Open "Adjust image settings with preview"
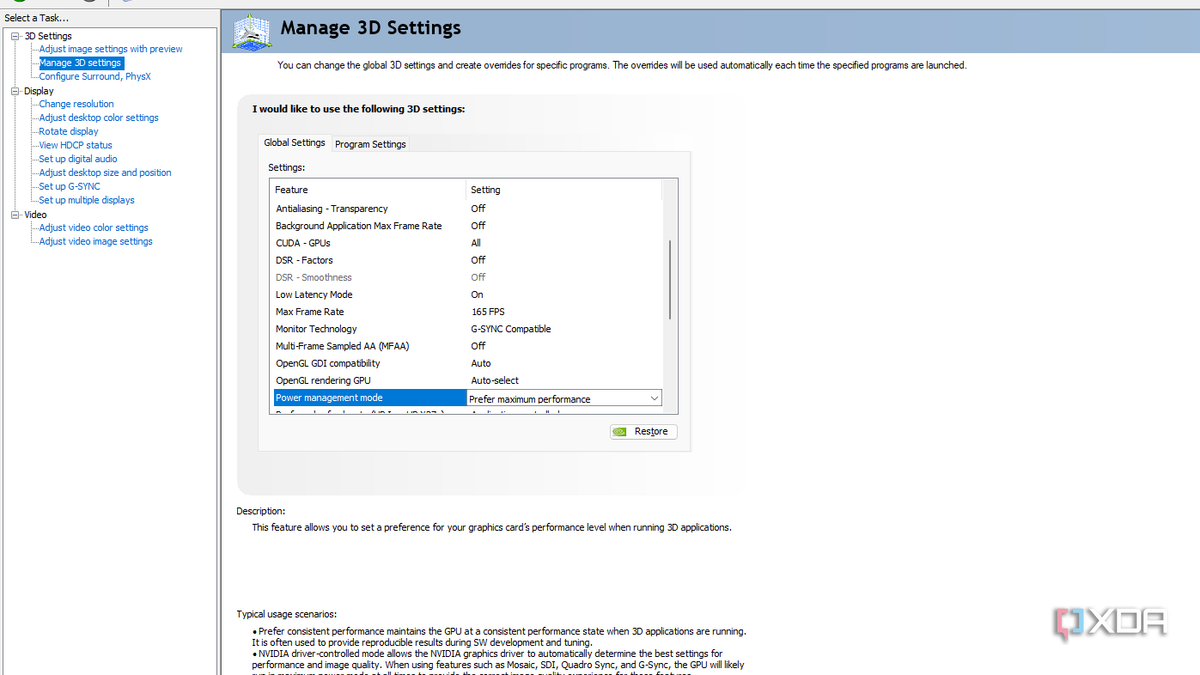 pyautogui.click(x=110, y=48)
